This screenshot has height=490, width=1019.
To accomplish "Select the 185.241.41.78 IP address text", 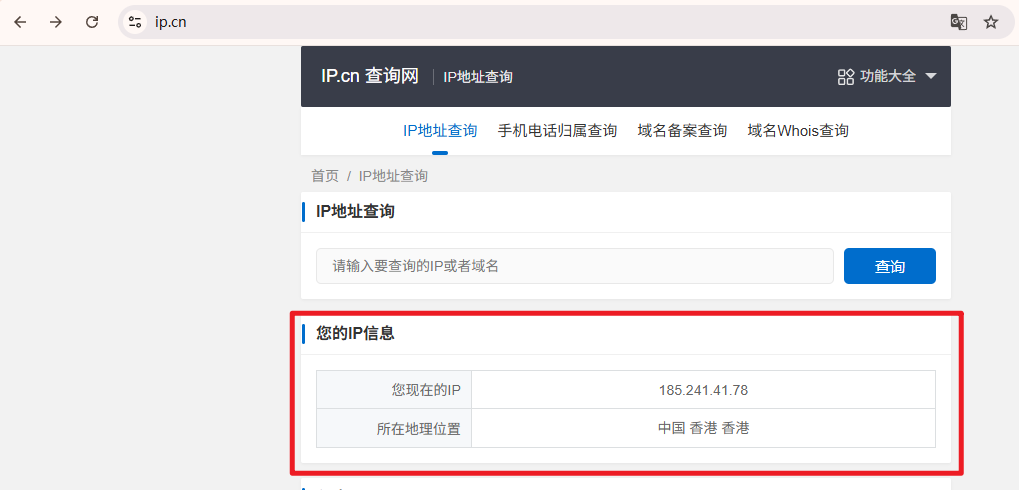I will point(703,391).
